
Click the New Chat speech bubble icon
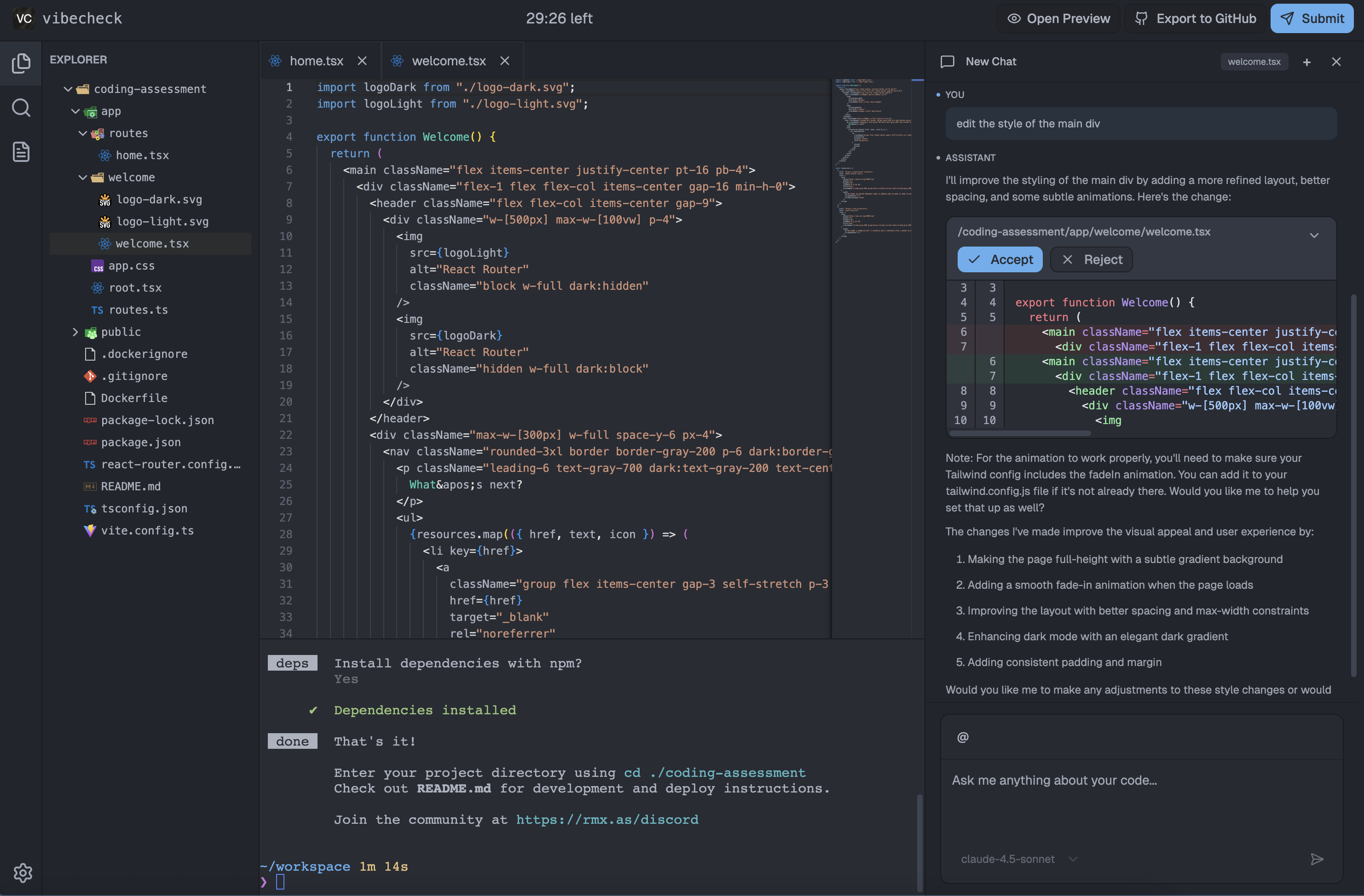click(x=947, y=61)
